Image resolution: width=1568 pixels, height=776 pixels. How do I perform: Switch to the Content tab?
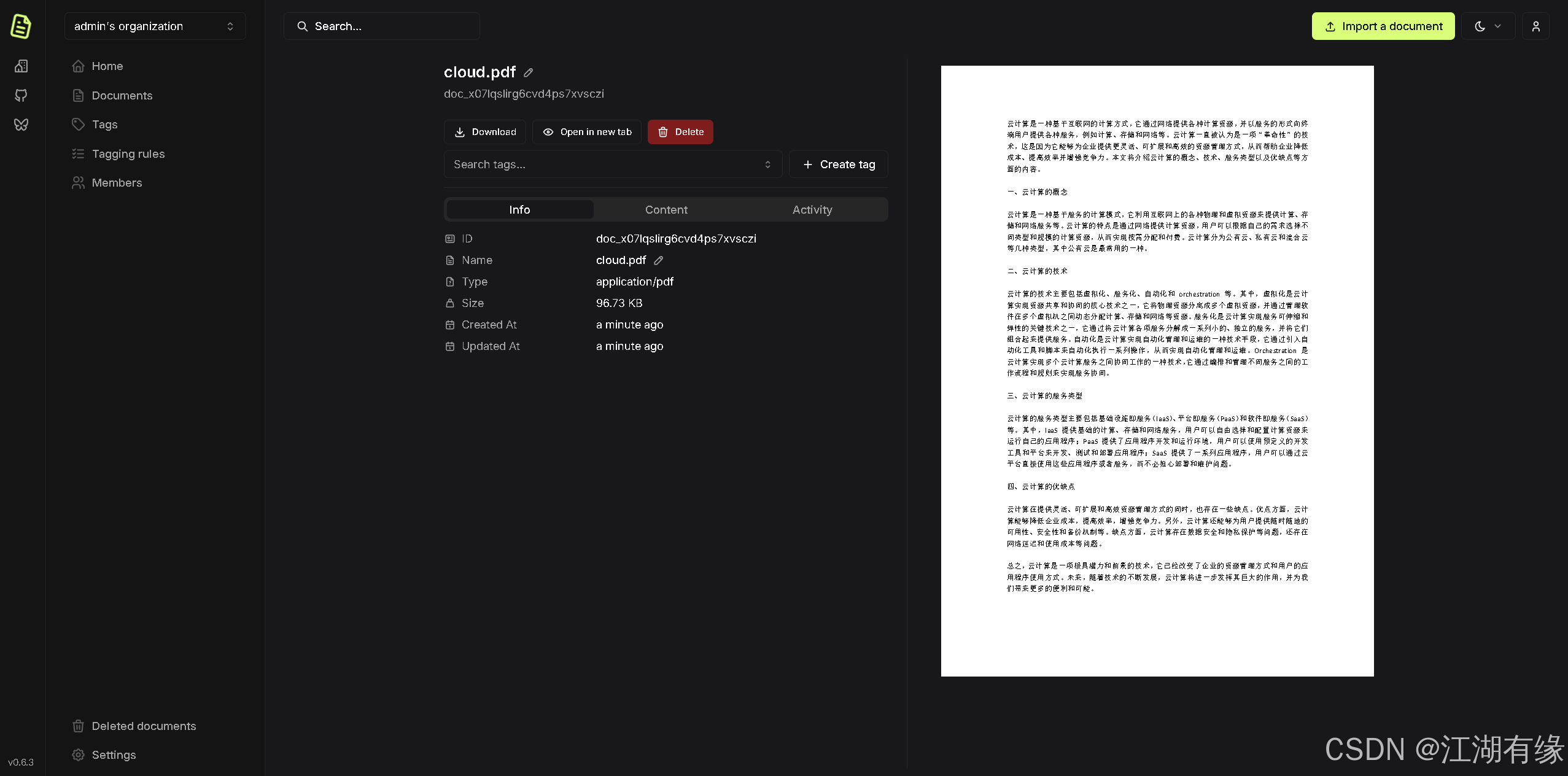coord(666,209)
